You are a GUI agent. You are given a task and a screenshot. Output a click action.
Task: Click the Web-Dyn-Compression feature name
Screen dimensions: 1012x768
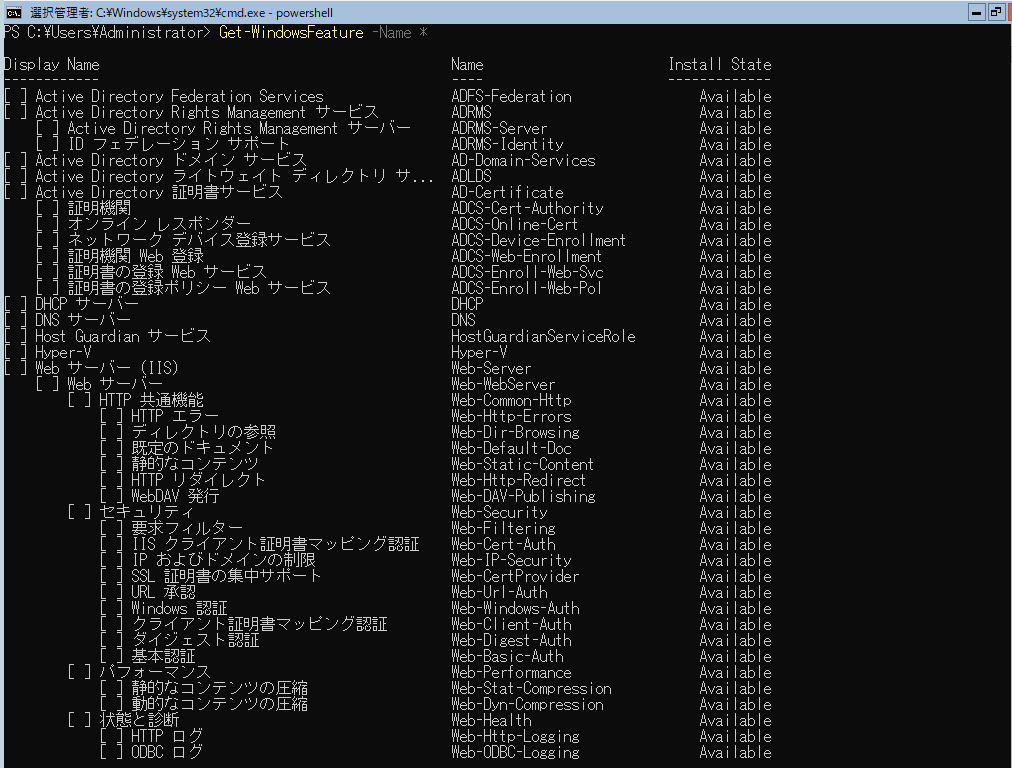coord(527,704)
